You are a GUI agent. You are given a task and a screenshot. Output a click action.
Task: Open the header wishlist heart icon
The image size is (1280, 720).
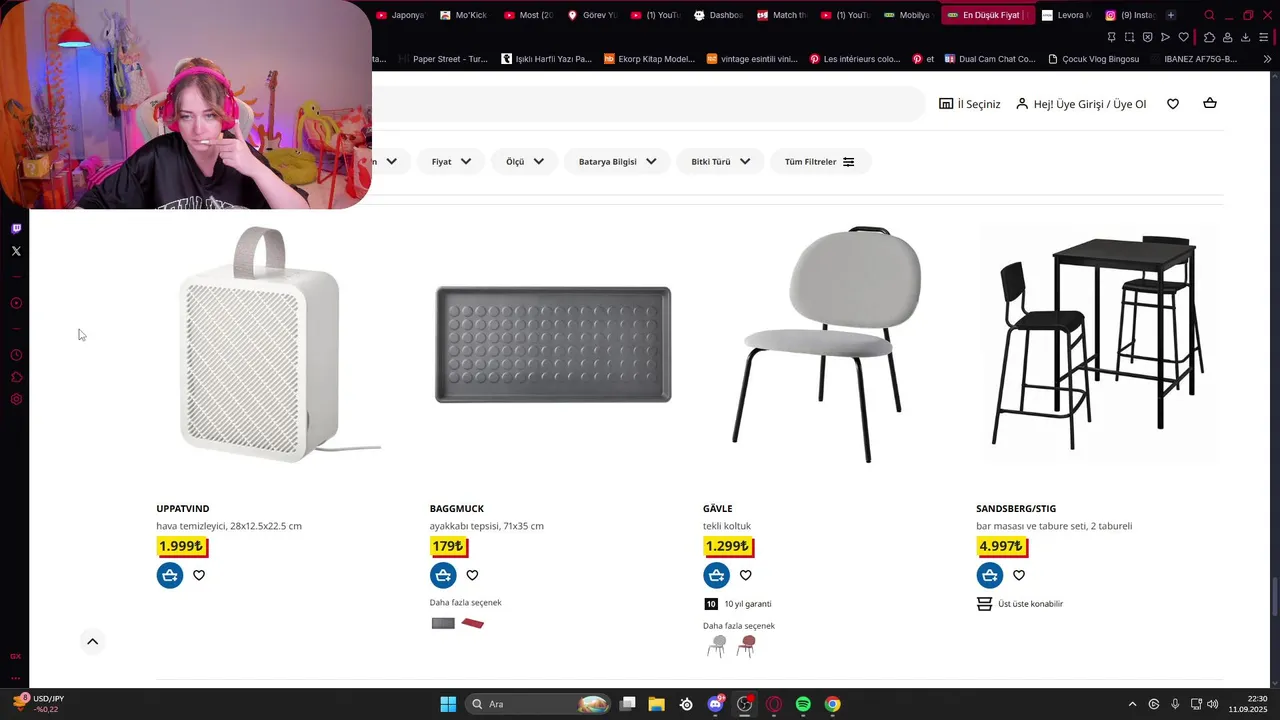1173,104
